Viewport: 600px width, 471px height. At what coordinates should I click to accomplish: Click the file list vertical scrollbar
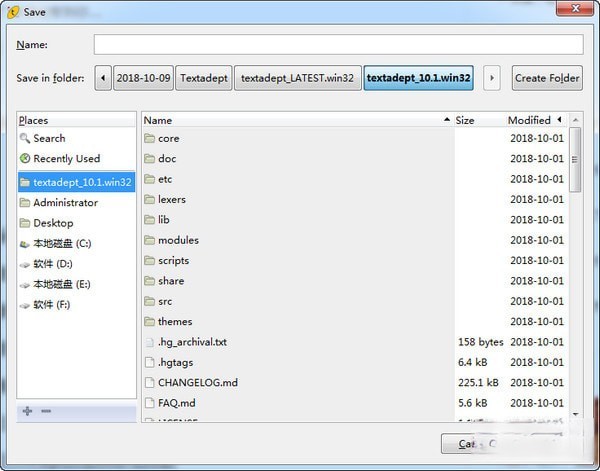tap(575, 268)
